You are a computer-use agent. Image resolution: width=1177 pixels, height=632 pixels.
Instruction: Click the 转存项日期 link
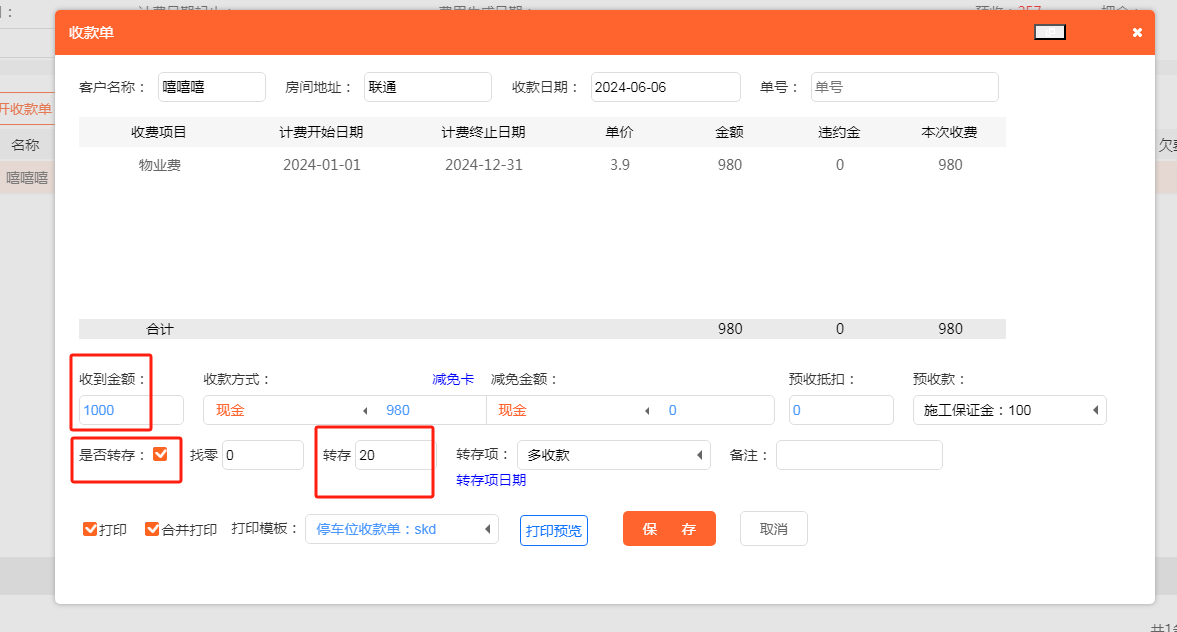pyautogui.click(x=491, y=480)
